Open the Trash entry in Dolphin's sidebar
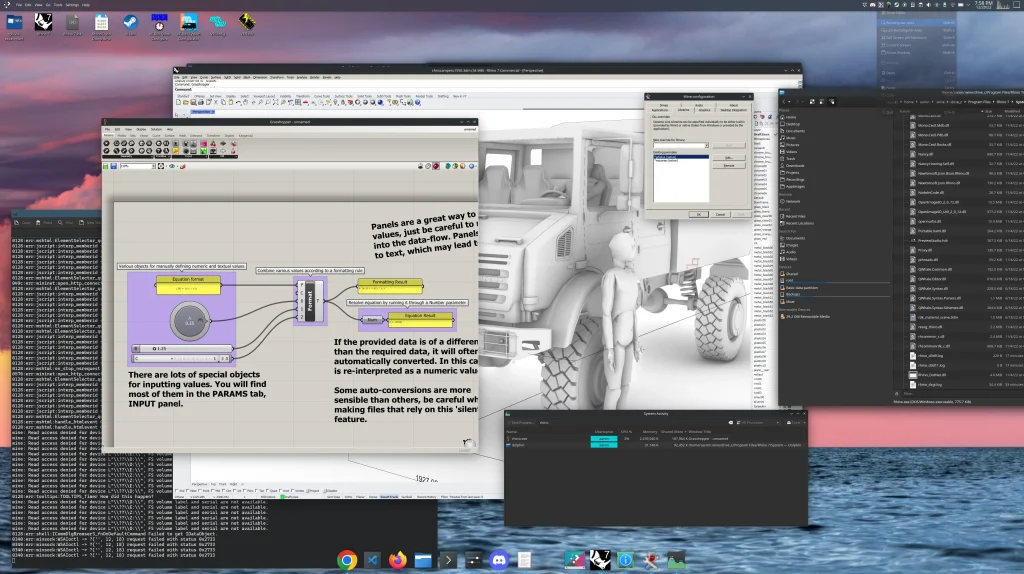This screenshot has width=1024, height=574. 790,159
